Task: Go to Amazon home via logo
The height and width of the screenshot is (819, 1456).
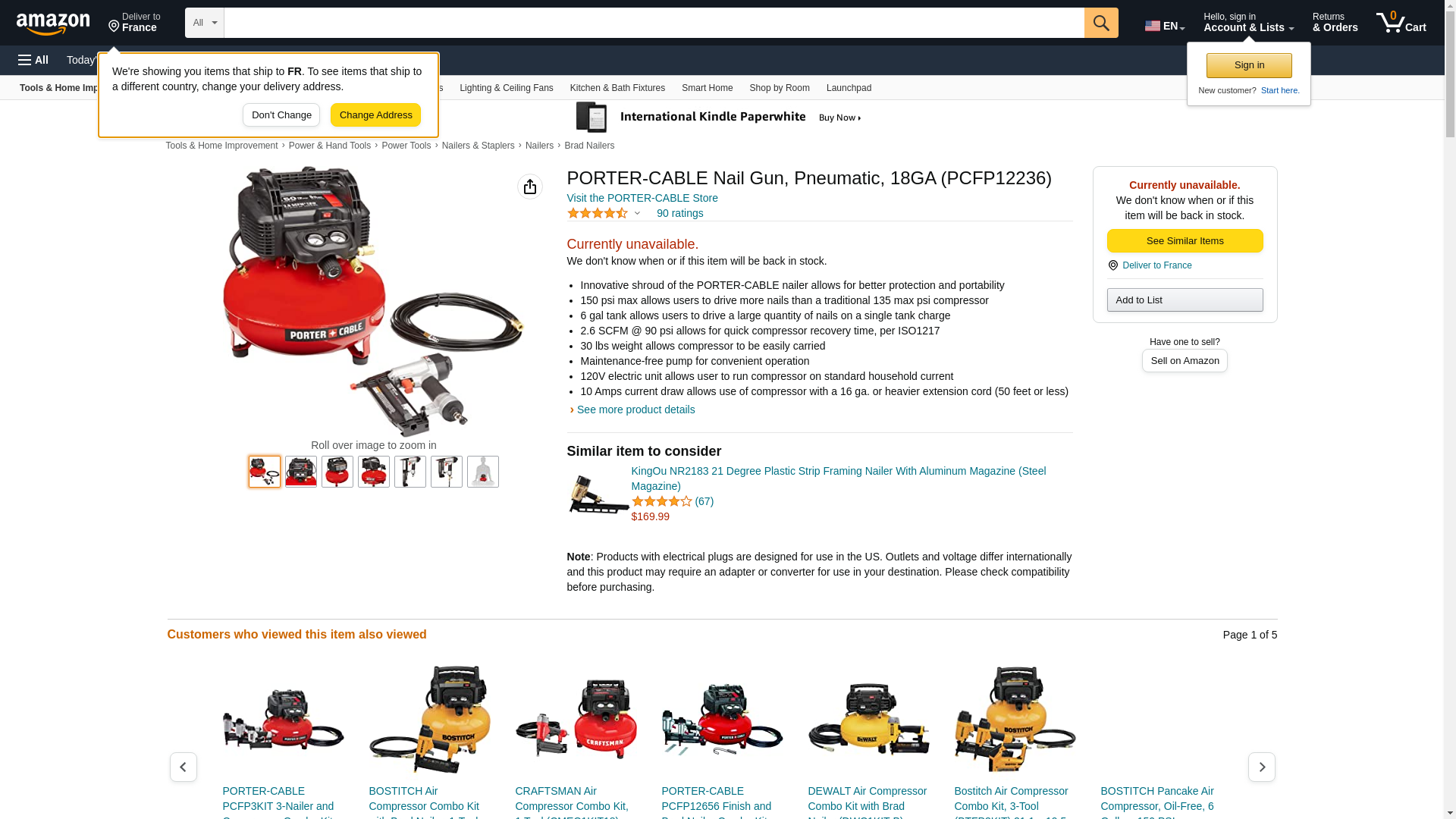Action: [53, 24]
